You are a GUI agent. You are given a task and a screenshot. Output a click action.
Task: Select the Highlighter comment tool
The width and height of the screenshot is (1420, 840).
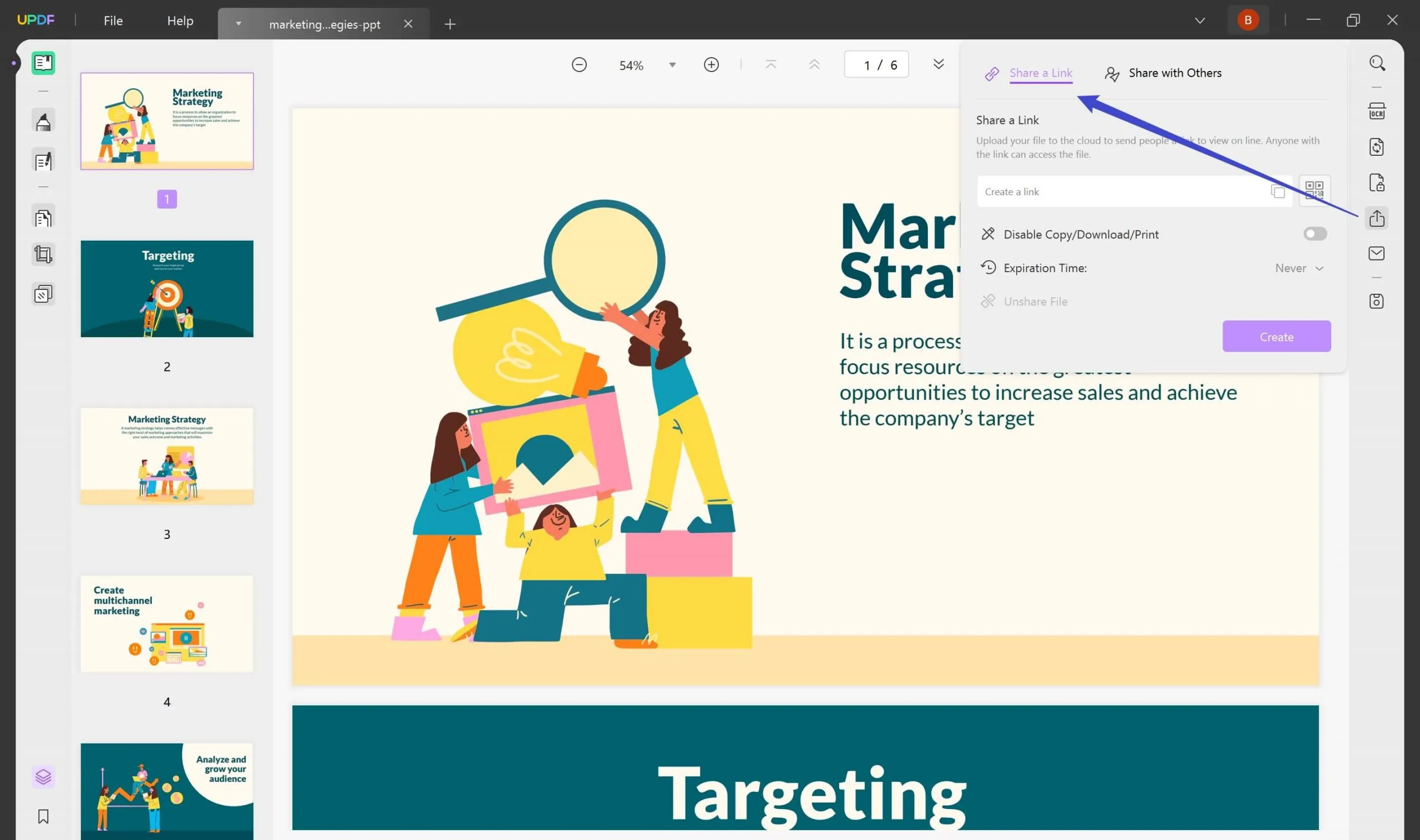click(x=44, y=121)
